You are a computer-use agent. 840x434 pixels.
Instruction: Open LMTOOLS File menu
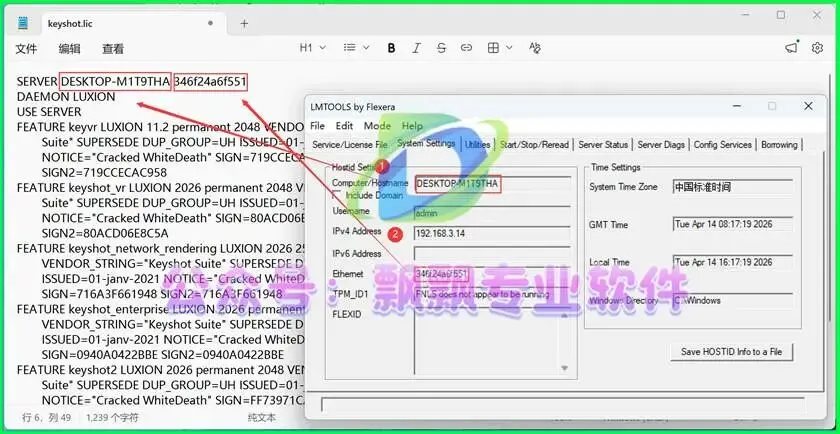[x=318, y=126]
